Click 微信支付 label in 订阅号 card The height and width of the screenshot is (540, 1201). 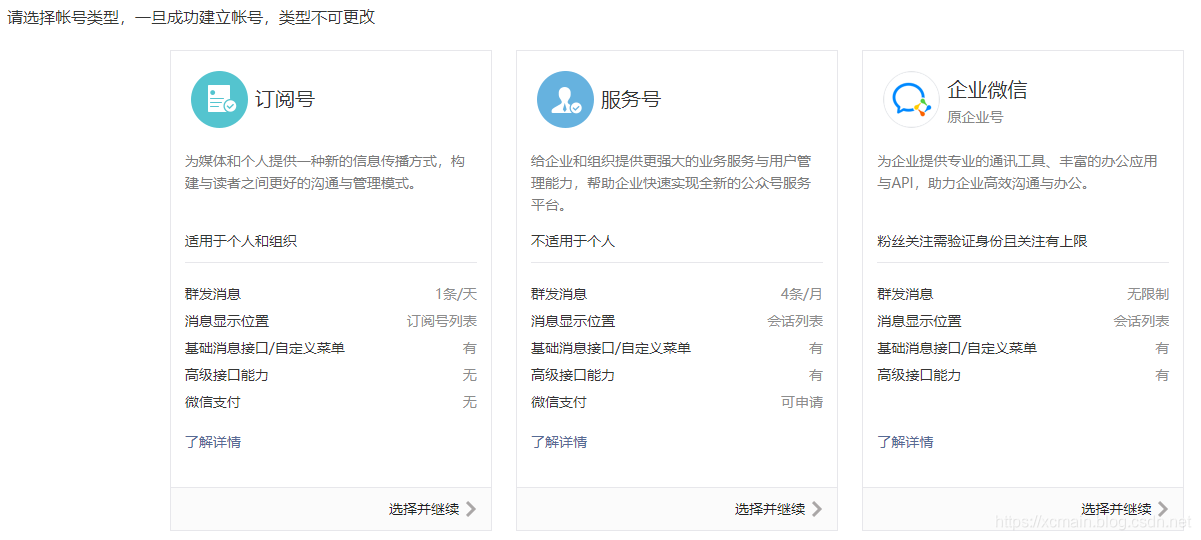(213, 402)
